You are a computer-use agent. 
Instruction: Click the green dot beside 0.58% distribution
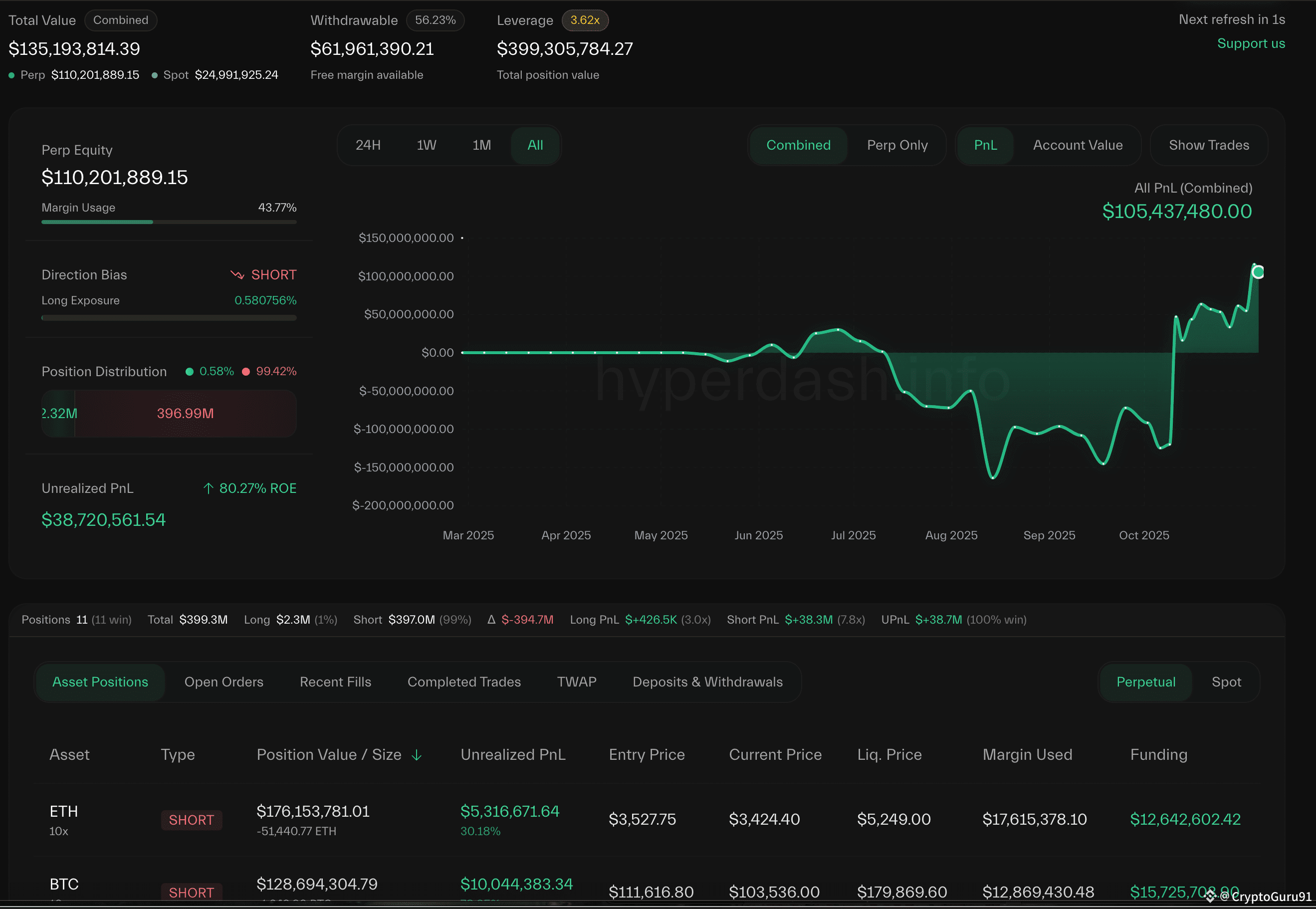point(190,372)
